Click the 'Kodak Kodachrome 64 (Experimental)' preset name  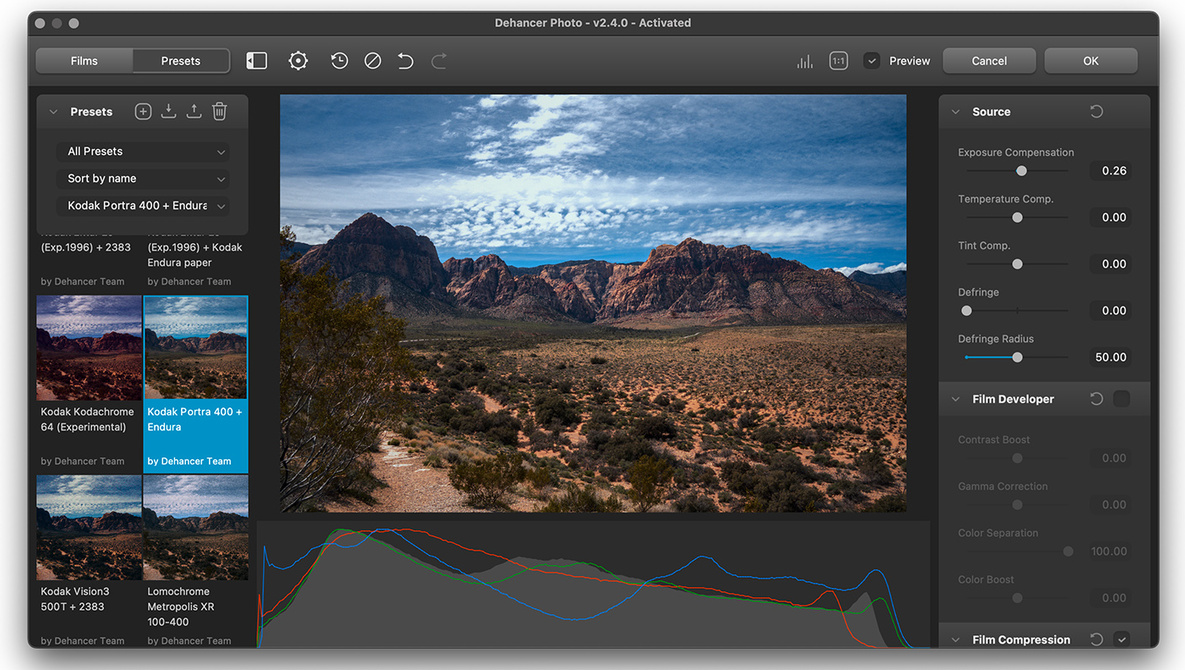pyautogui.click(x=87, y=419)
